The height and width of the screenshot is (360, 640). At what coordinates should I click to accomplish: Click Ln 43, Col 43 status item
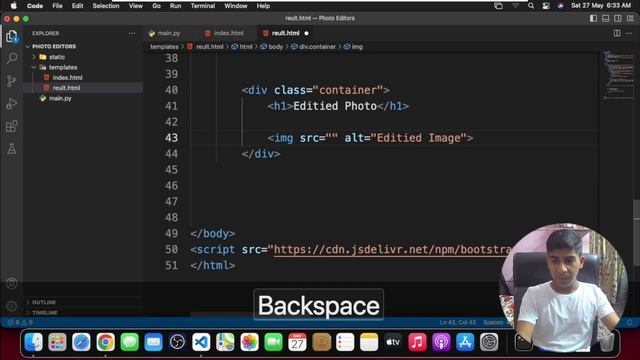(x=458, y=322)
